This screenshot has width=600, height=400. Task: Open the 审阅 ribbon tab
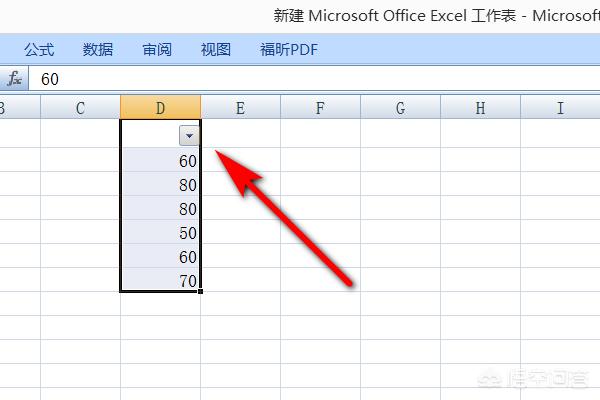point(157,49)
